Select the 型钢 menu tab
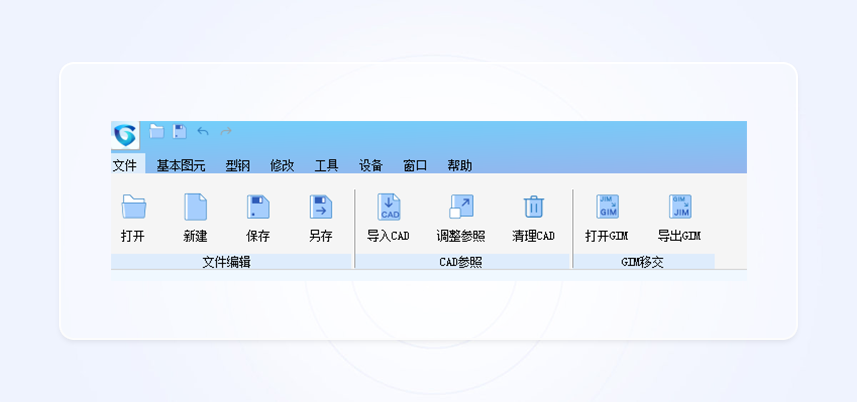 point(238,165)
